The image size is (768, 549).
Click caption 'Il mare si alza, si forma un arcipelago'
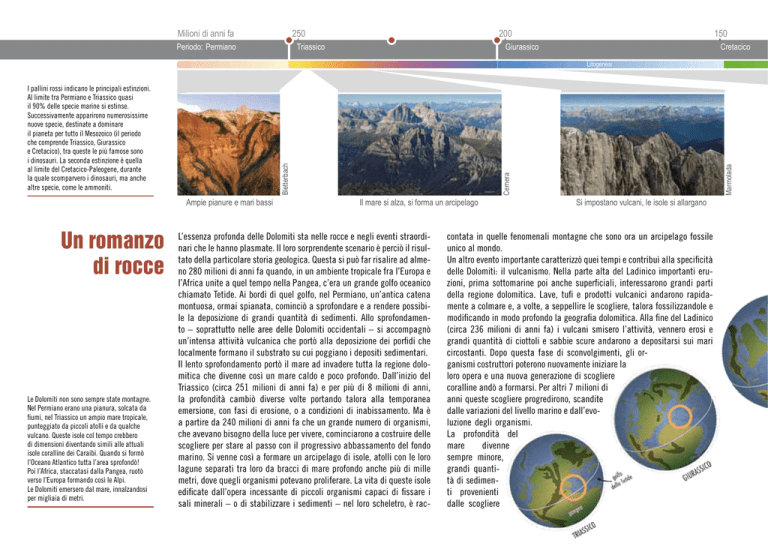(419, 202)
